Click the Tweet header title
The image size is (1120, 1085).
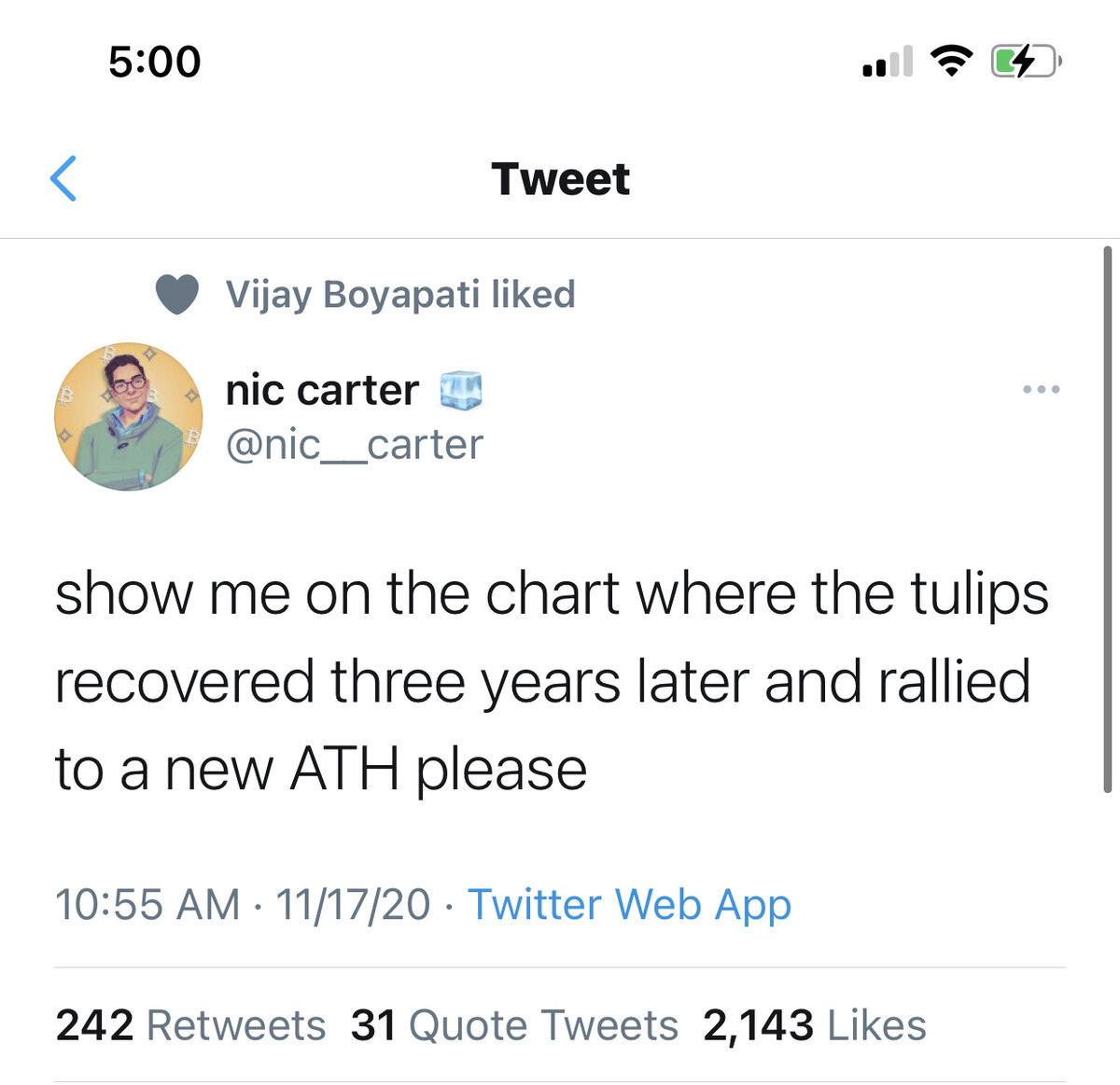point(560,179)
